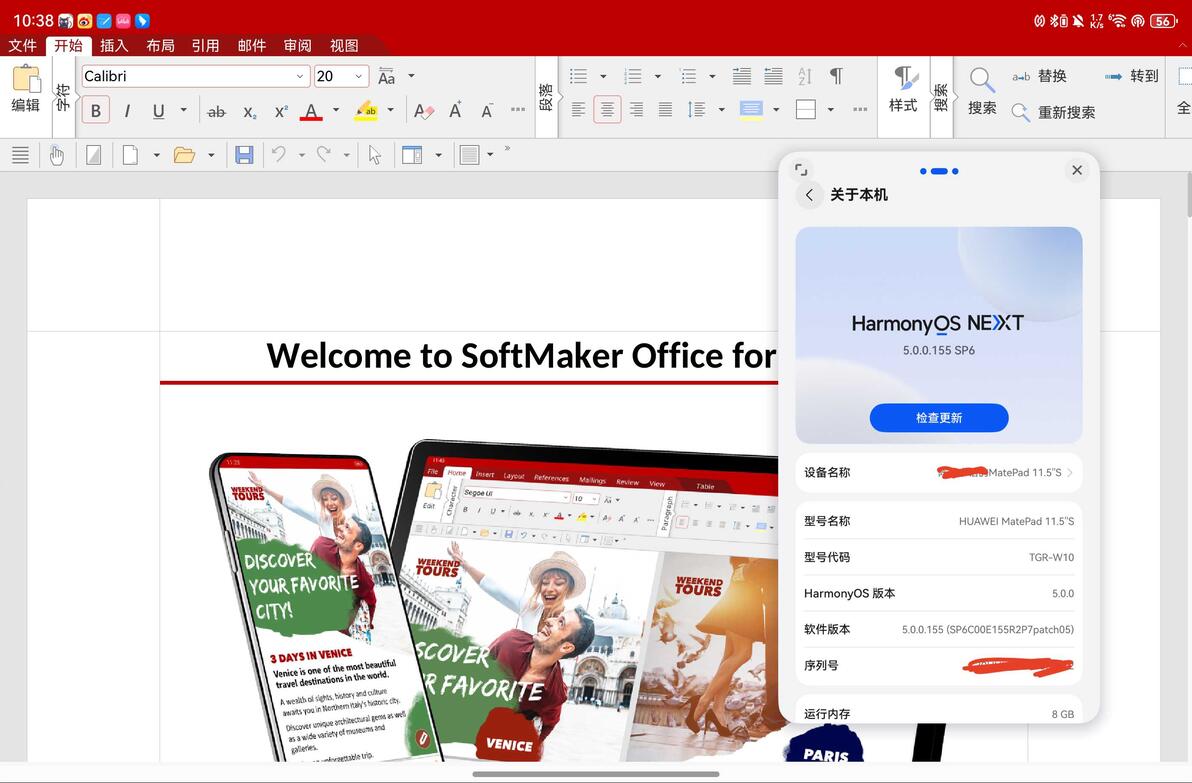Click the borders icon

pyautogui.click(x=806, y=109)
